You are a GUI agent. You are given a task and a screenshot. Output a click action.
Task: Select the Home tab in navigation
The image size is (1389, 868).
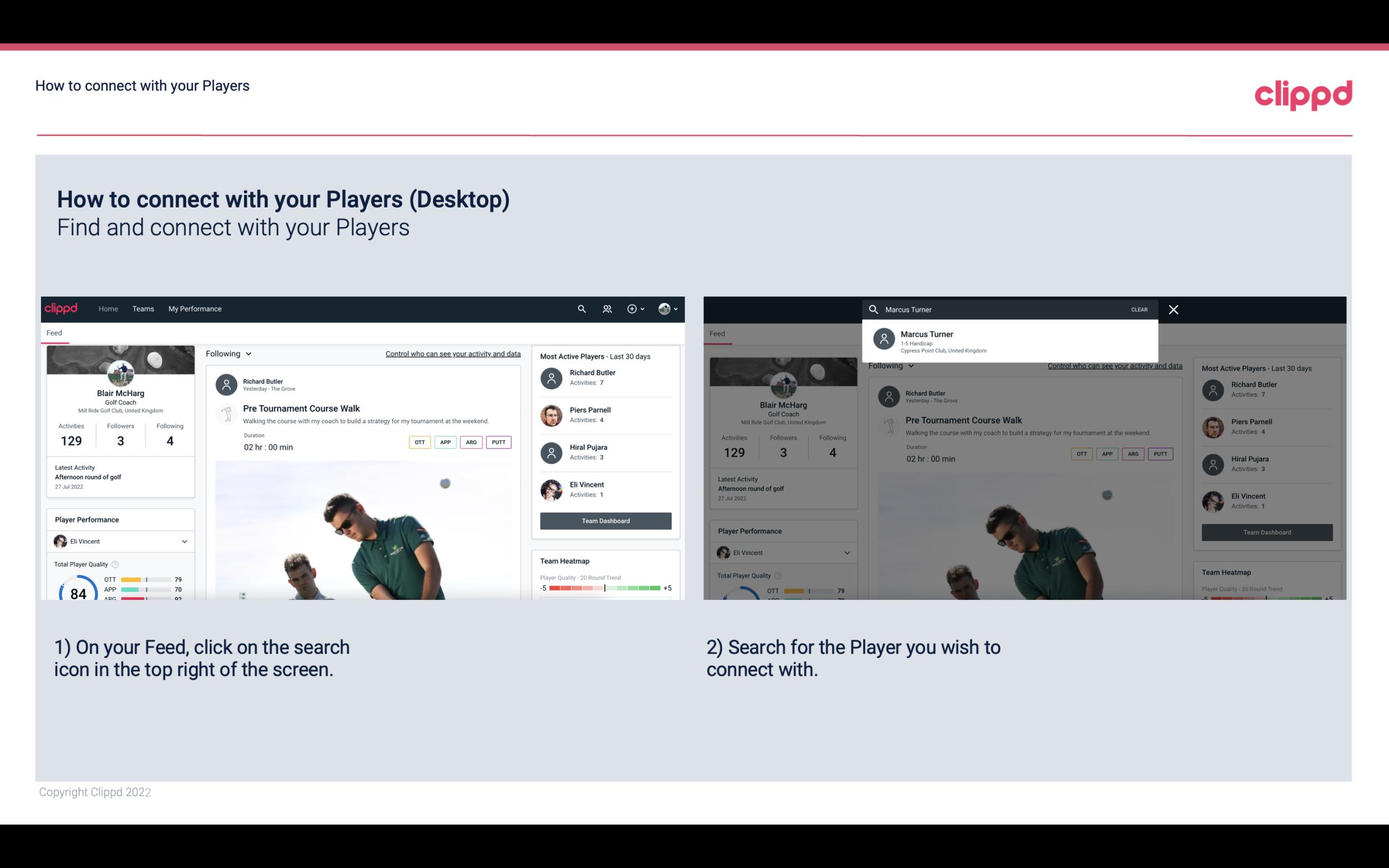click(108, 308)
